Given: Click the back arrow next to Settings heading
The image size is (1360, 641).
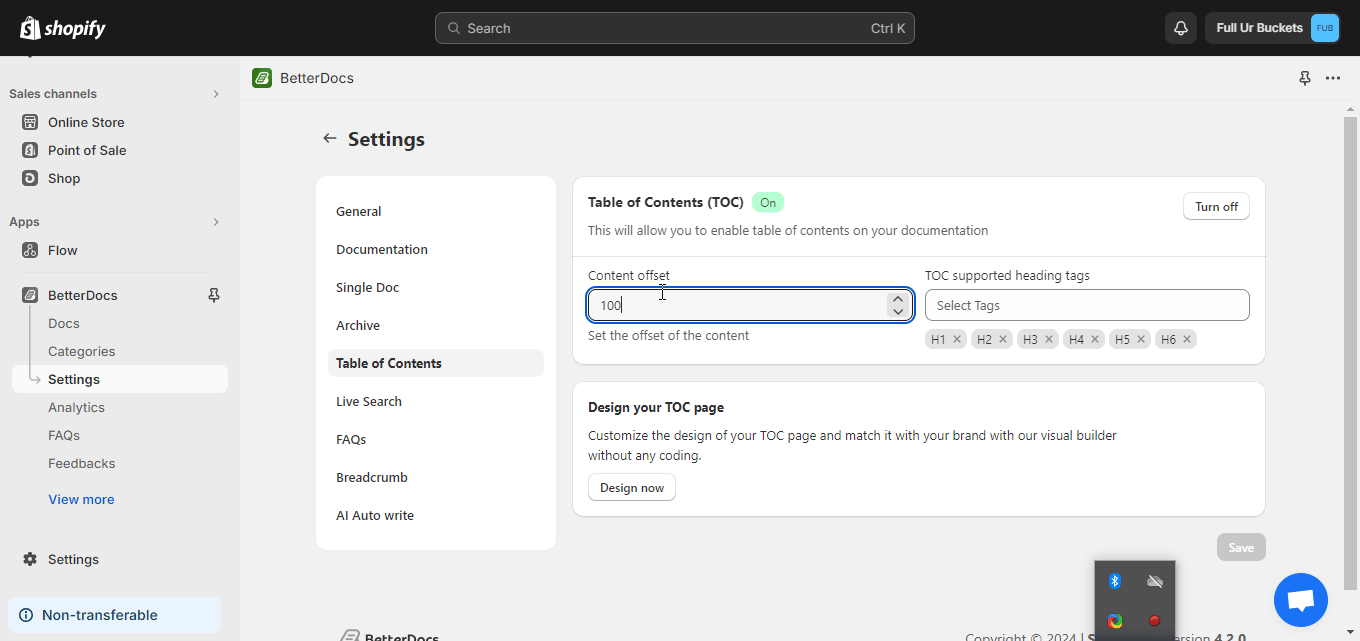Looking at the screenshot, I should coord(330,138).
